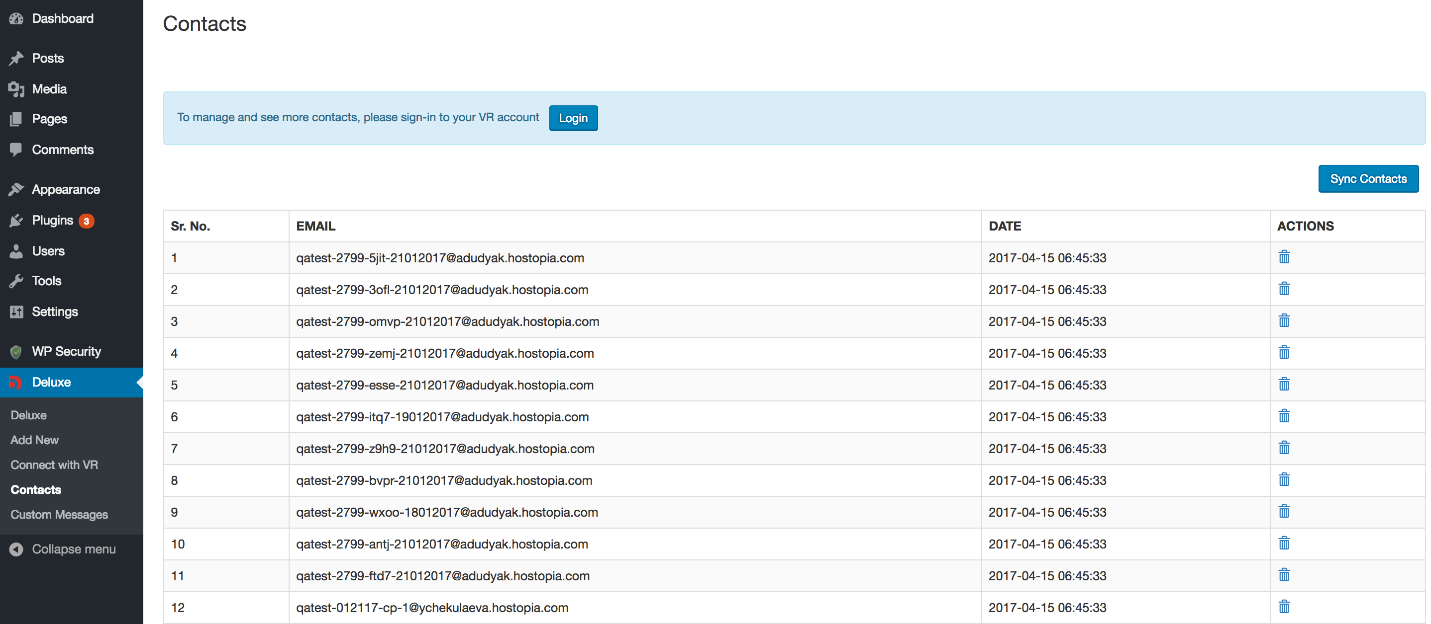
Task: Click the Settings sliders icon
Action: click(x=16, y=312)
